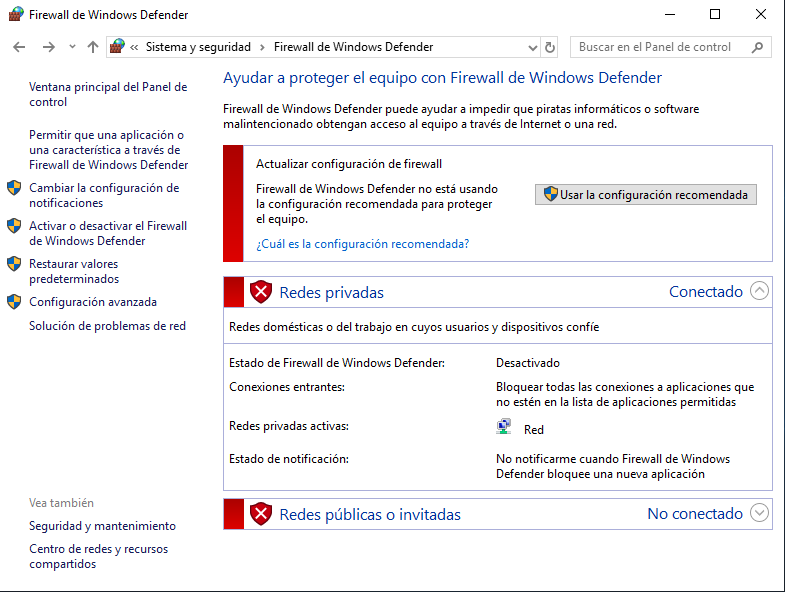
Task: Click the Desactivado firewall state value
Action: [528, 363]
